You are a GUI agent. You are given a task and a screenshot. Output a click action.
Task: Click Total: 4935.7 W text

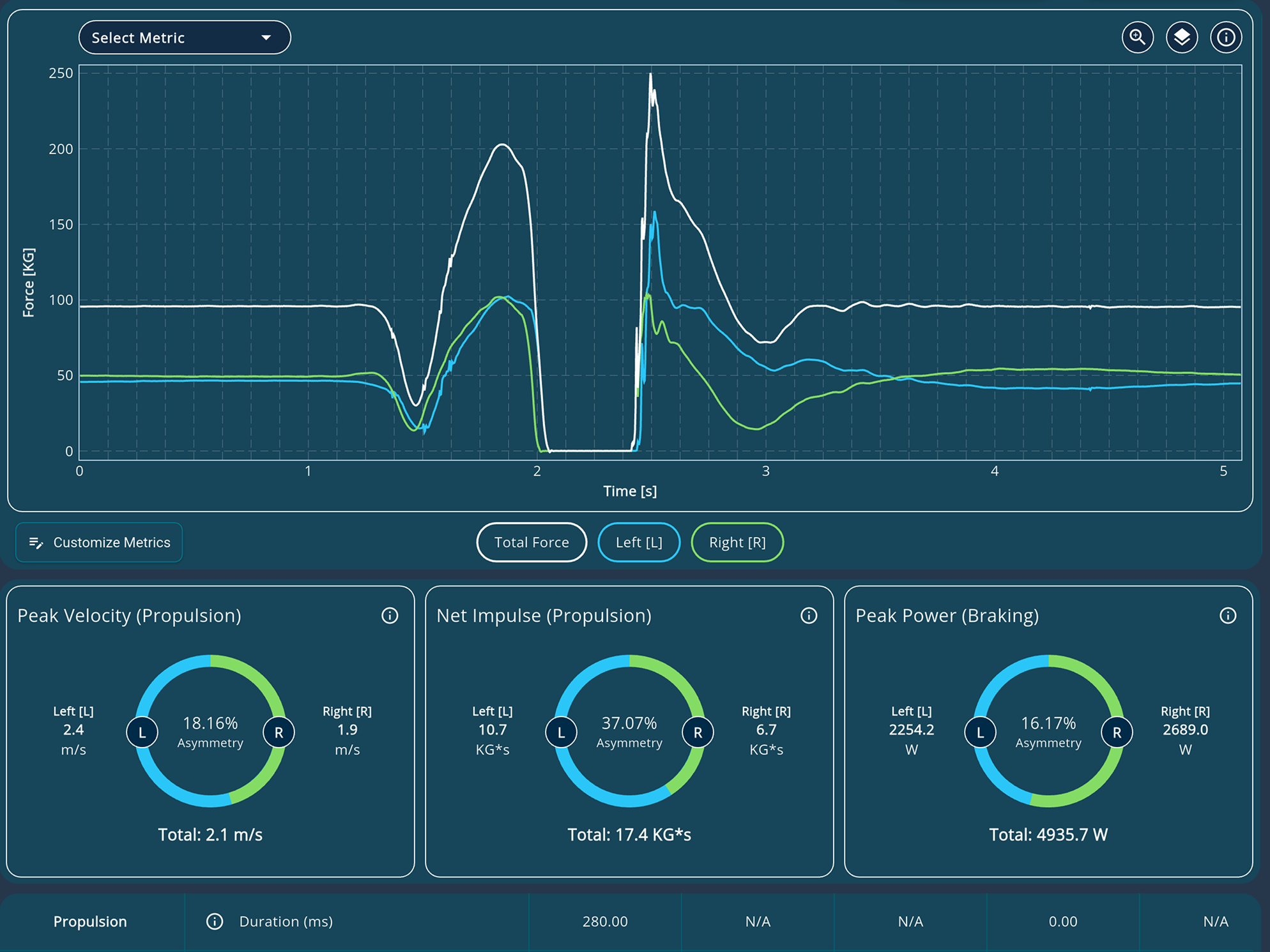tap(1048, 835)
